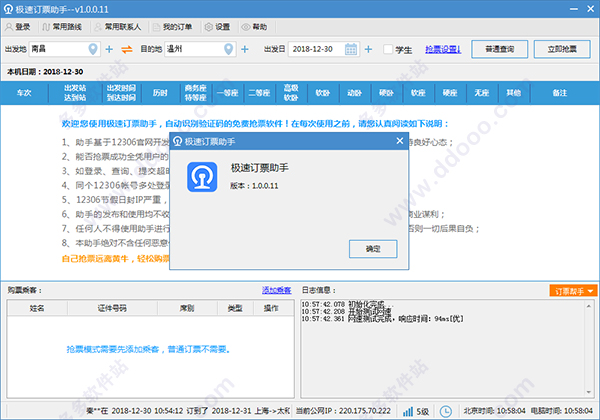
Task: Click 确定 in the version dialog
Action: click(373, 249)
